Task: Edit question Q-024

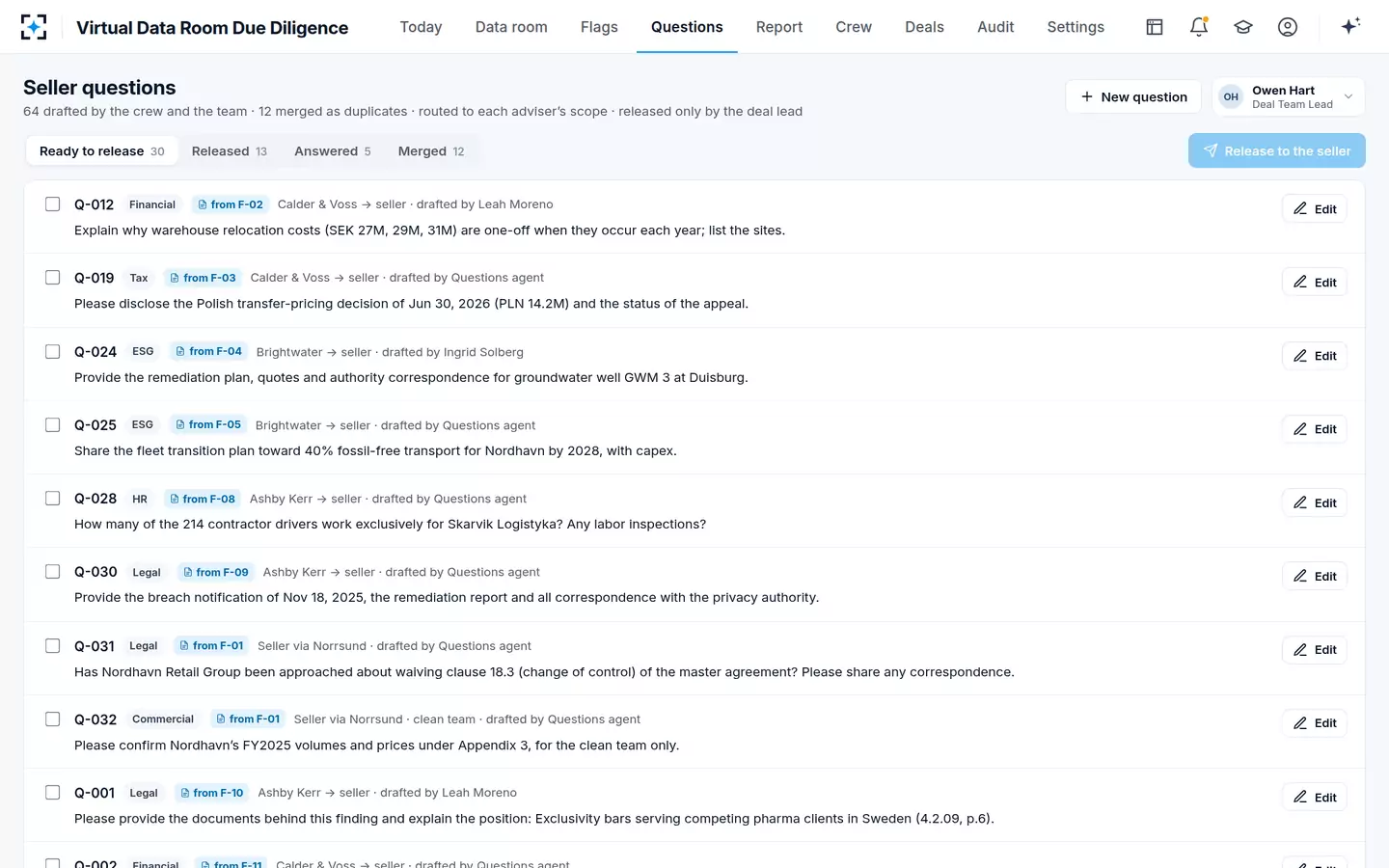Action: tap(1315, 356)
